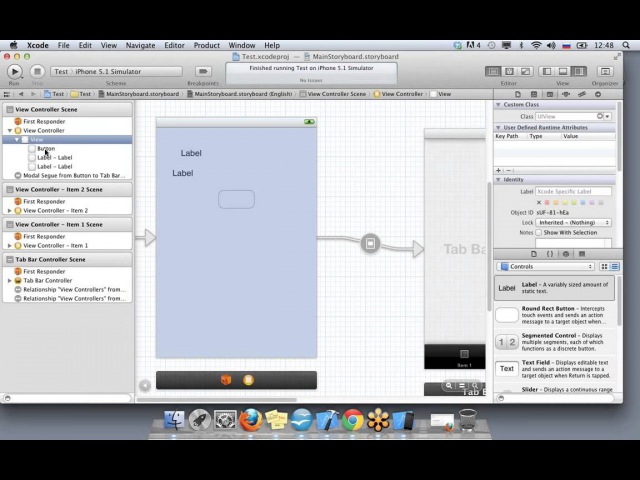The height and width of the screenshot is (480, 640).
Task: Go back in the jump bar history
Action: (21, 94)
